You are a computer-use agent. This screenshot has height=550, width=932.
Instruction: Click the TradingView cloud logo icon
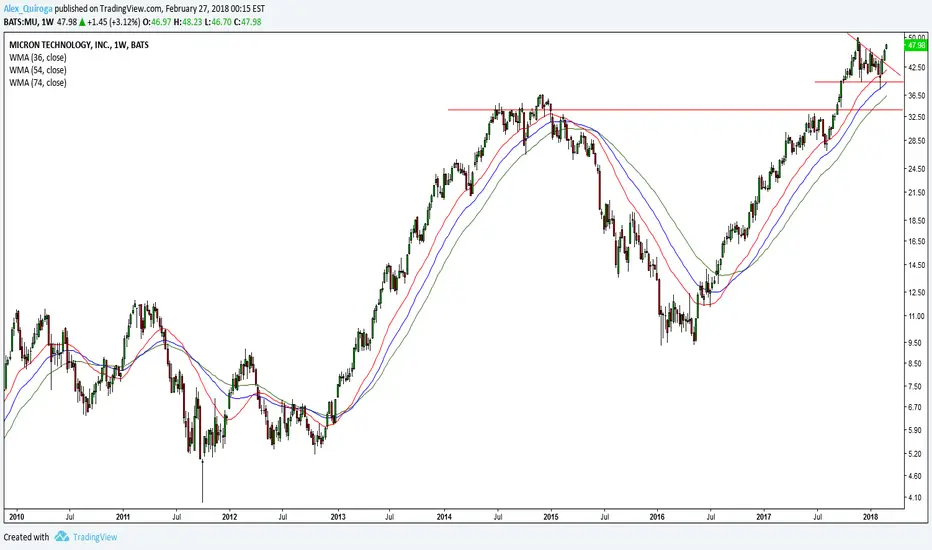pos(61,537)
